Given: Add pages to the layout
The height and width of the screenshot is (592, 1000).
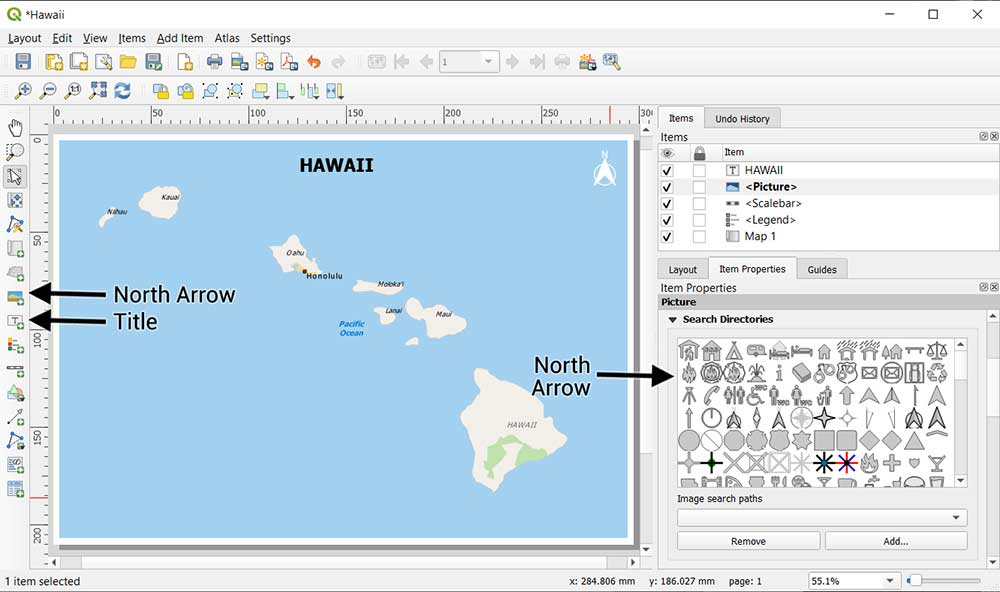Looking at the screenshot, I should pos(185,62).
